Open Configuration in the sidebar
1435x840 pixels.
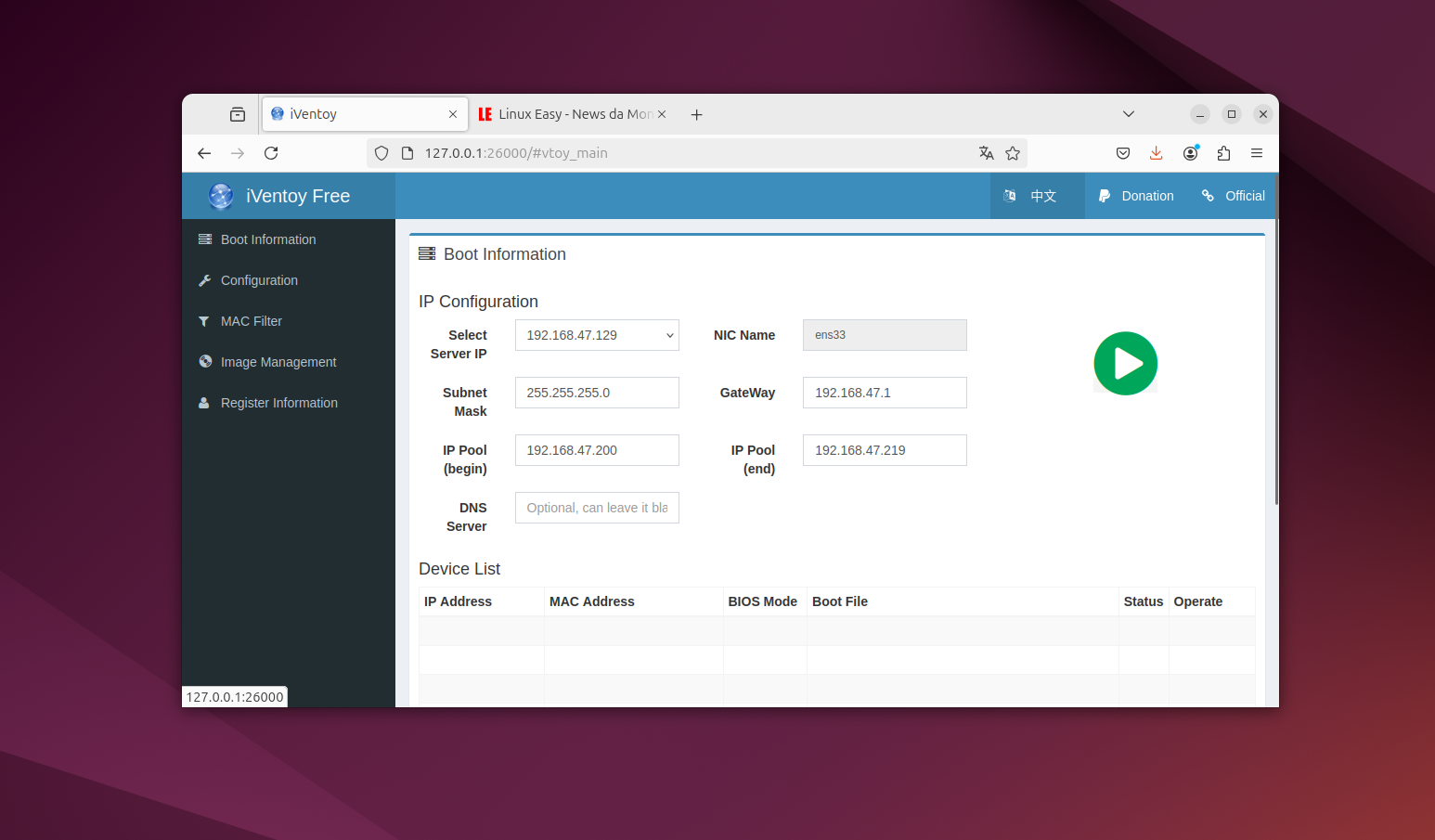coord(259,280)
